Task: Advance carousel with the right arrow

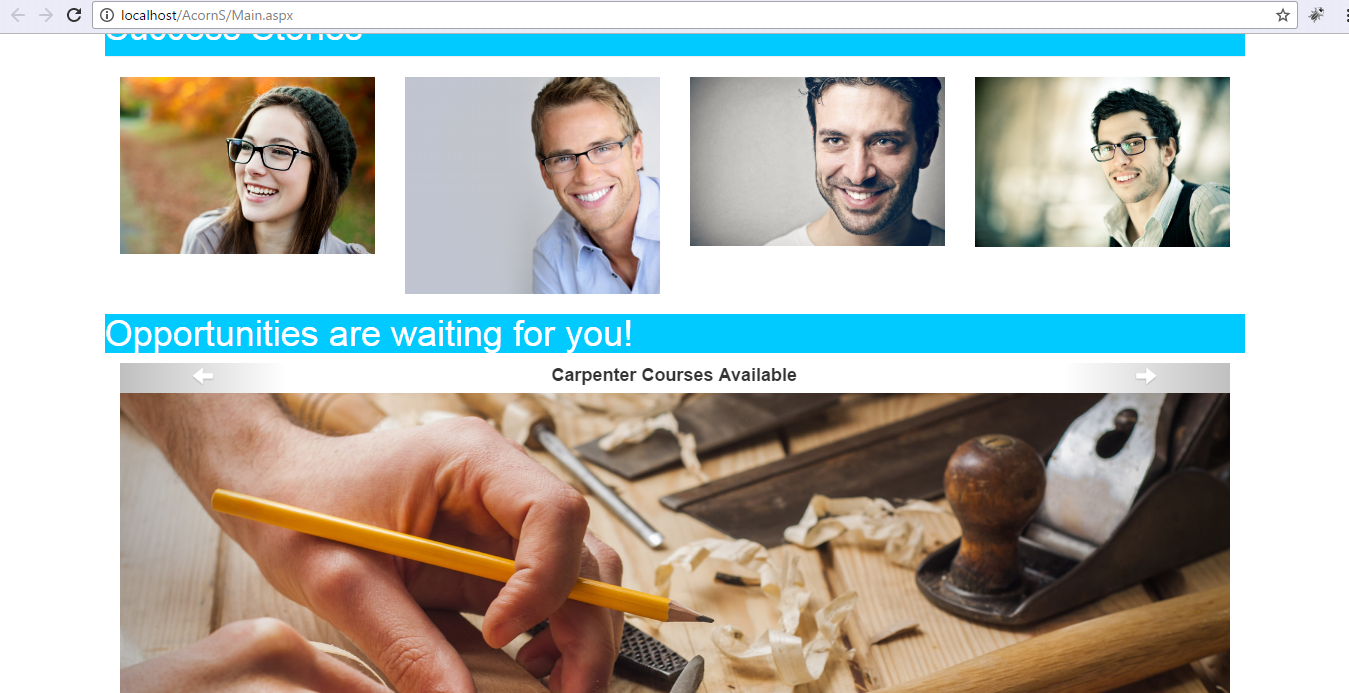Action: click(x=1146, y=376)
